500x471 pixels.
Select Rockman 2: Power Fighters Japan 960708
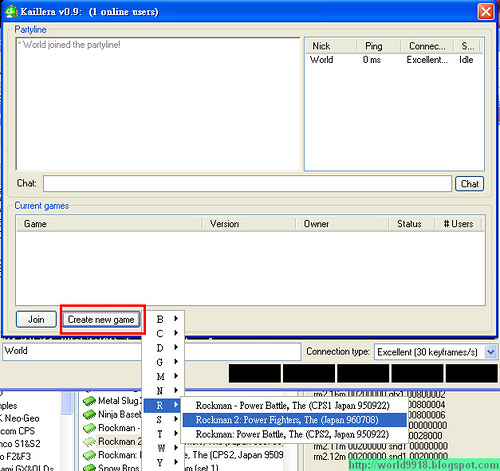coord(294,420)
